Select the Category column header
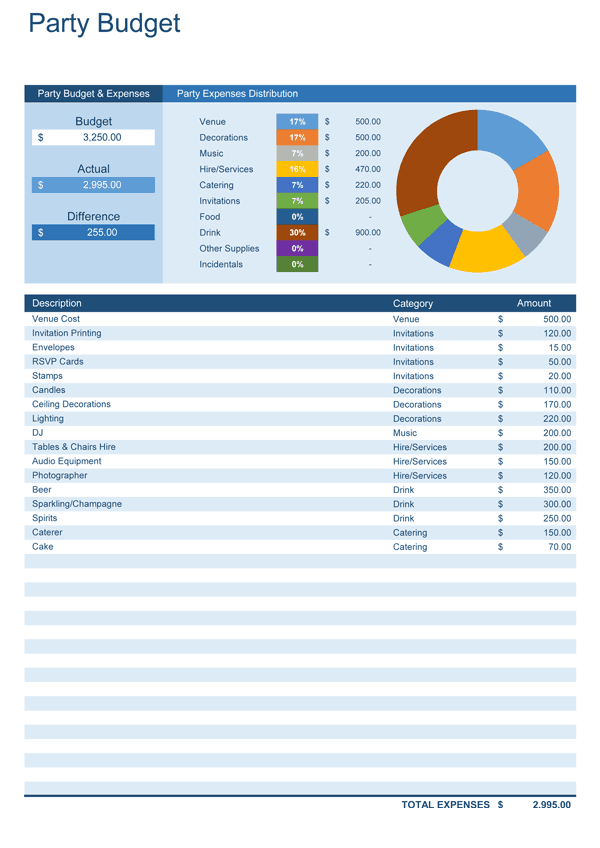This screenshot has width=600, height=848. 413,303
